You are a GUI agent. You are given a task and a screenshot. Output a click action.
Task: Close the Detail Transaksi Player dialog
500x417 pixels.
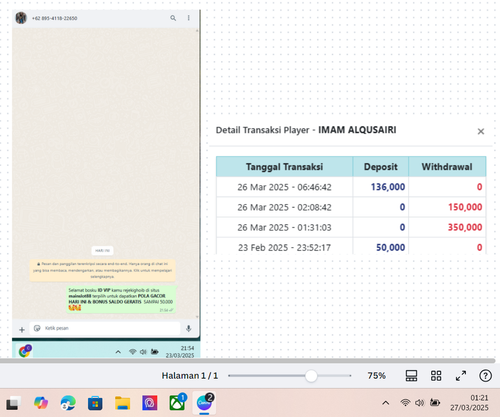click(481, 131)
